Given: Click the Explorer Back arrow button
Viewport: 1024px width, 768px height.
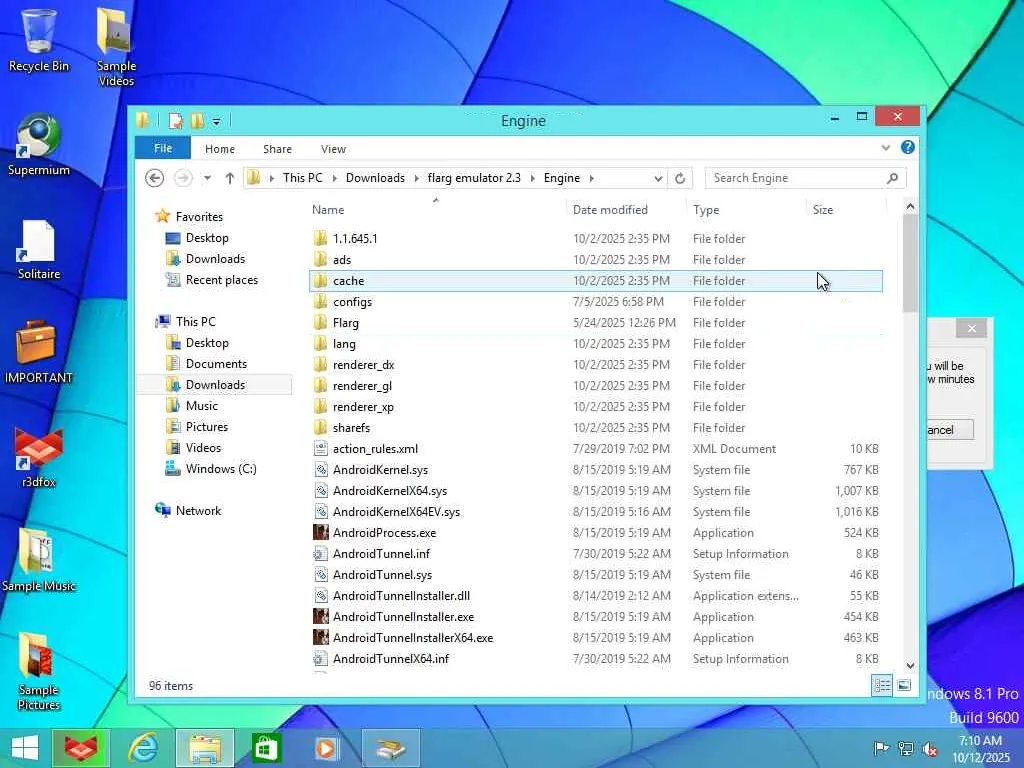Looking at the screenshot, I should pos(155,178).
